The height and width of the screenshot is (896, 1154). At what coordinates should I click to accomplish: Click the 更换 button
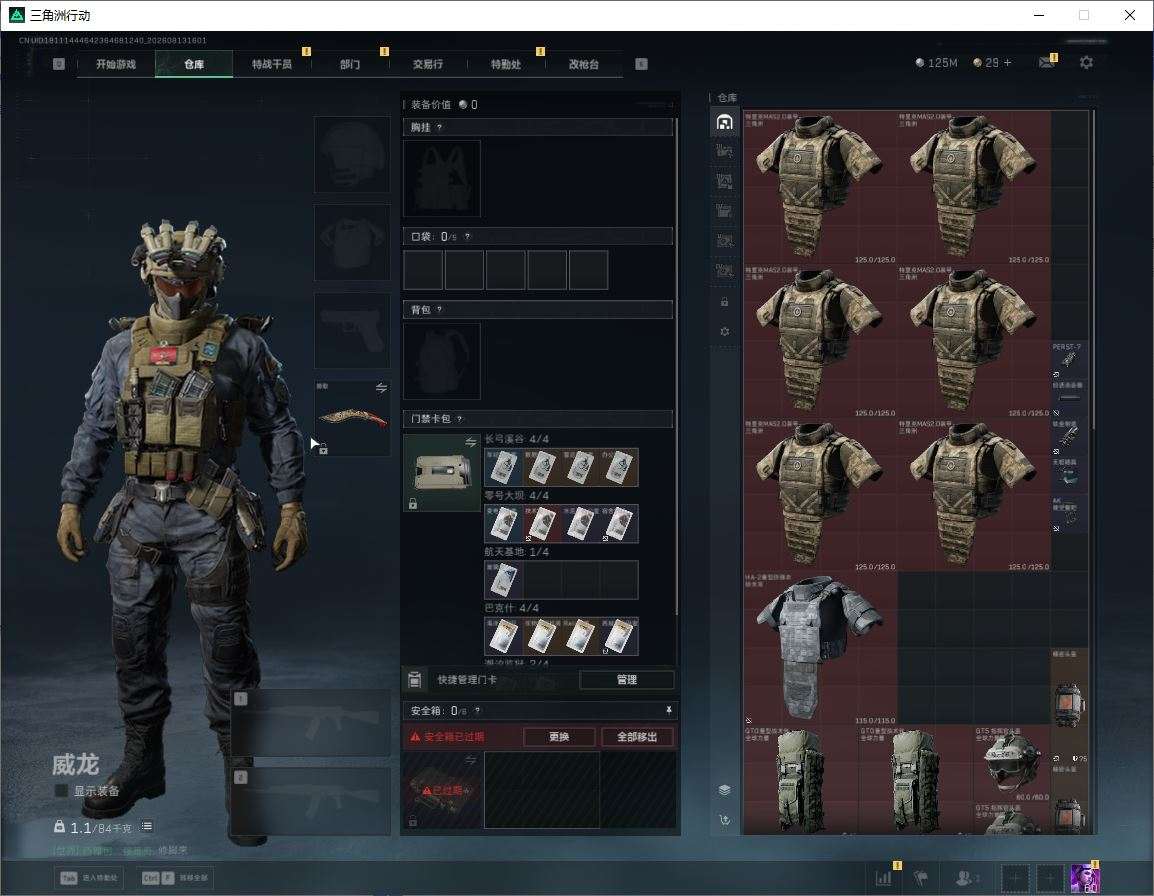point(559,736)
